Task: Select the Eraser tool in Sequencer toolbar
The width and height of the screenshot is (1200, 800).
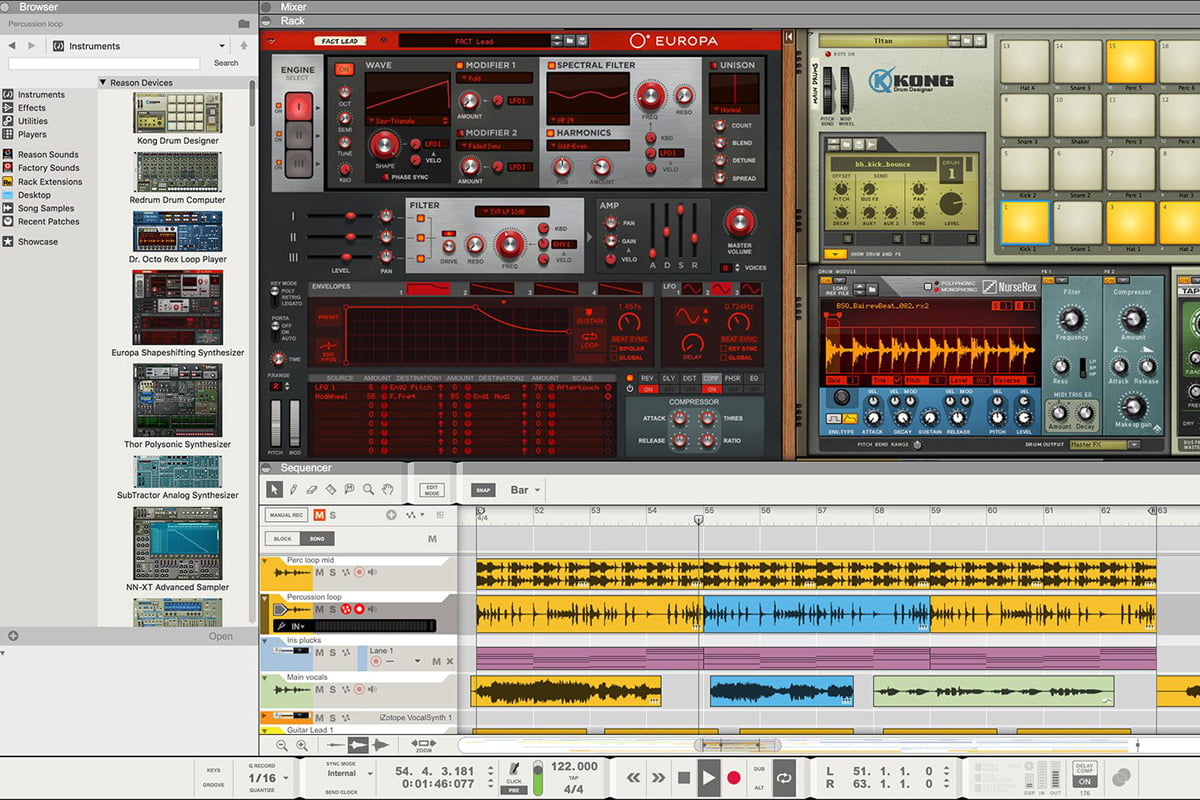Action: click(312, 490)
